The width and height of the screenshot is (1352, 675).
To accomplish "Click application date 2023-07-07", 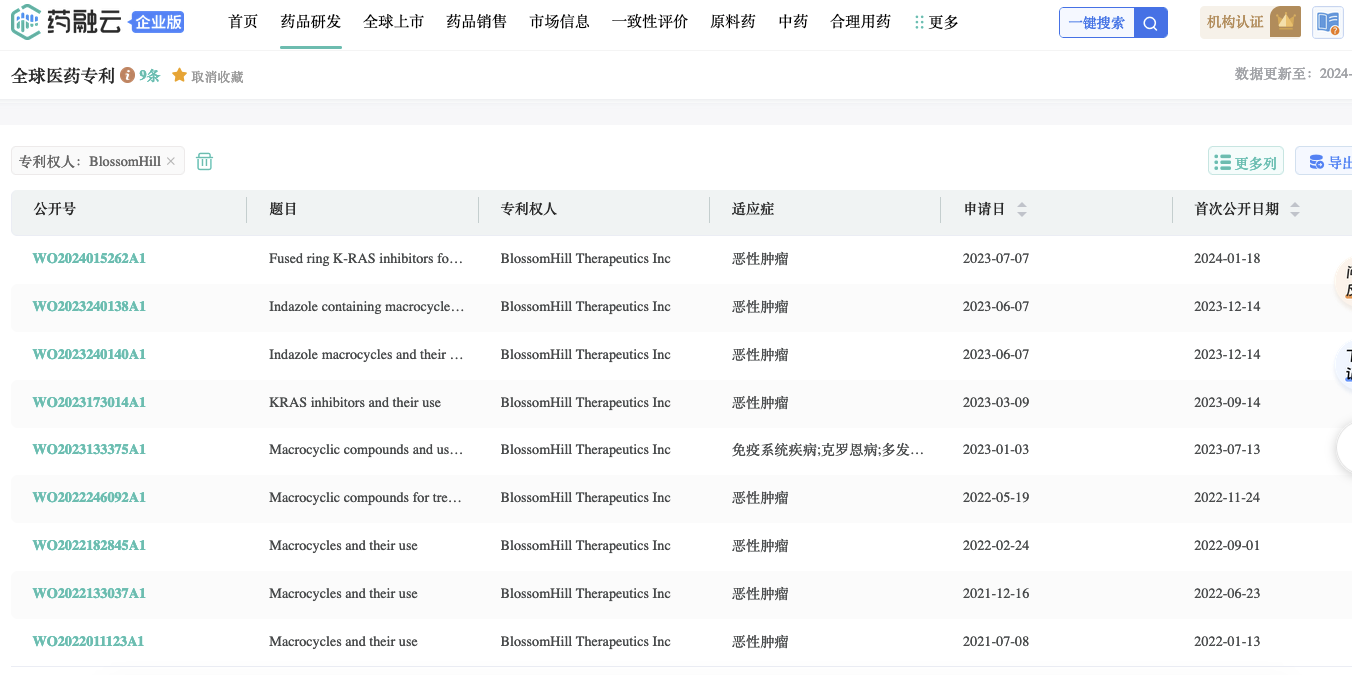I will (x=996, y=258).
